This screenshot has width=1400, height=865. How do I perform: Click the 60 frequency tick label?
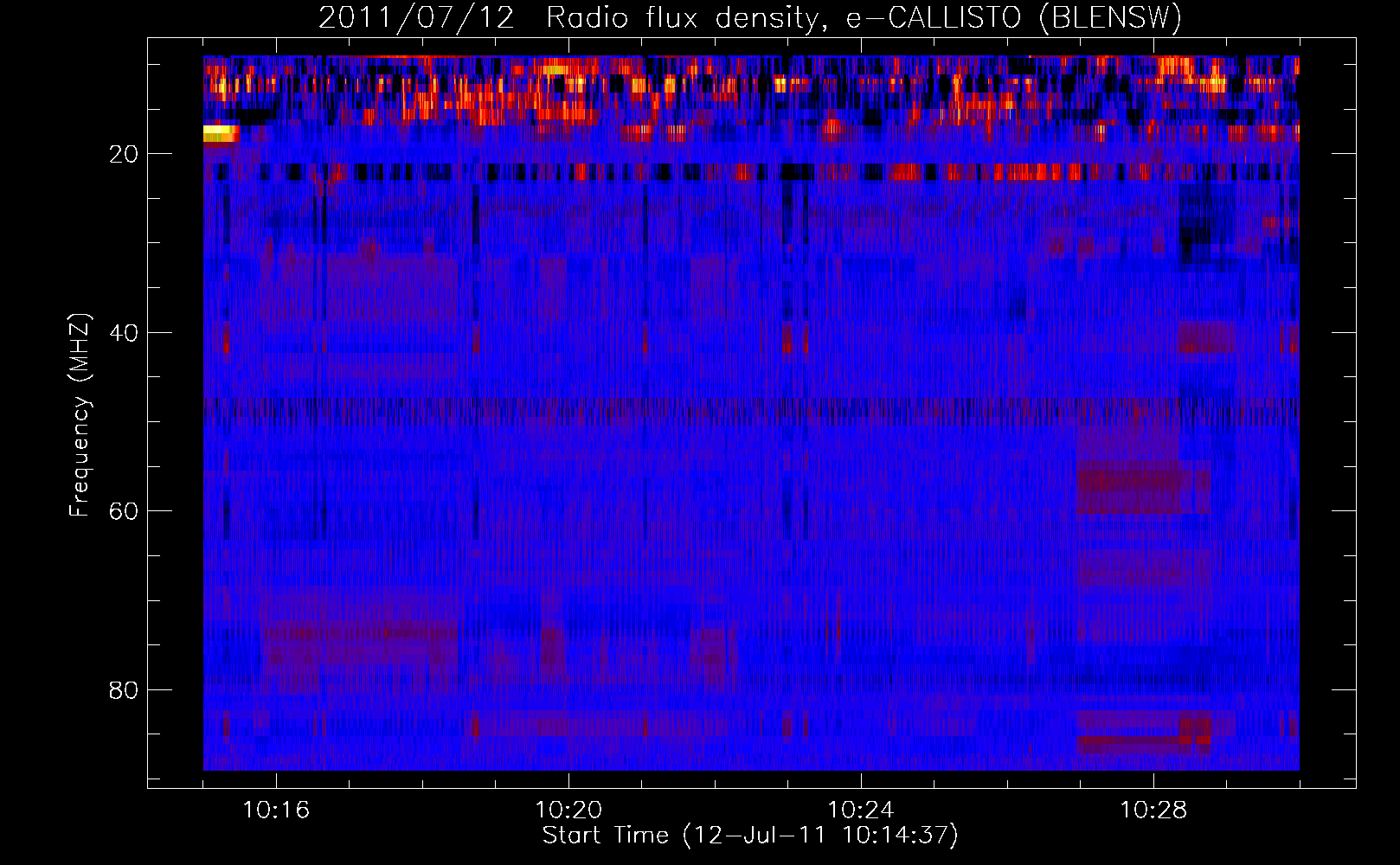pos(125,511)
